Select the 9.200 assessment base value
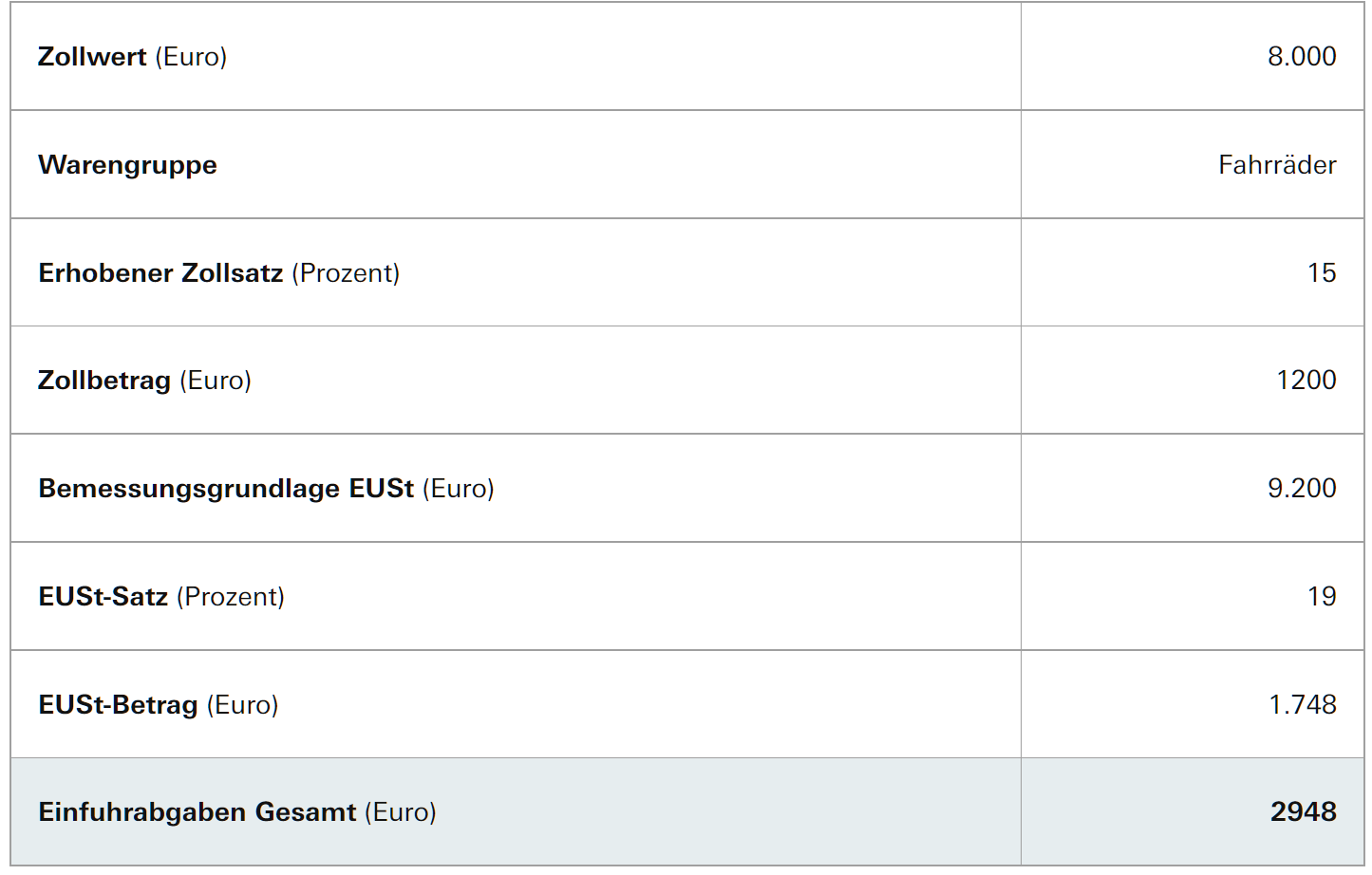Screen dimensions: 1372x875 (1301, 489)
